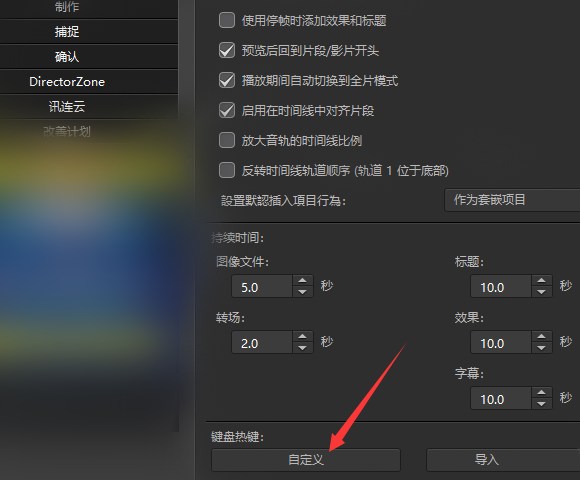Decrease subtitle duration with down arrow
Screen dimensions: 580x480
click(x=541, y=404)
